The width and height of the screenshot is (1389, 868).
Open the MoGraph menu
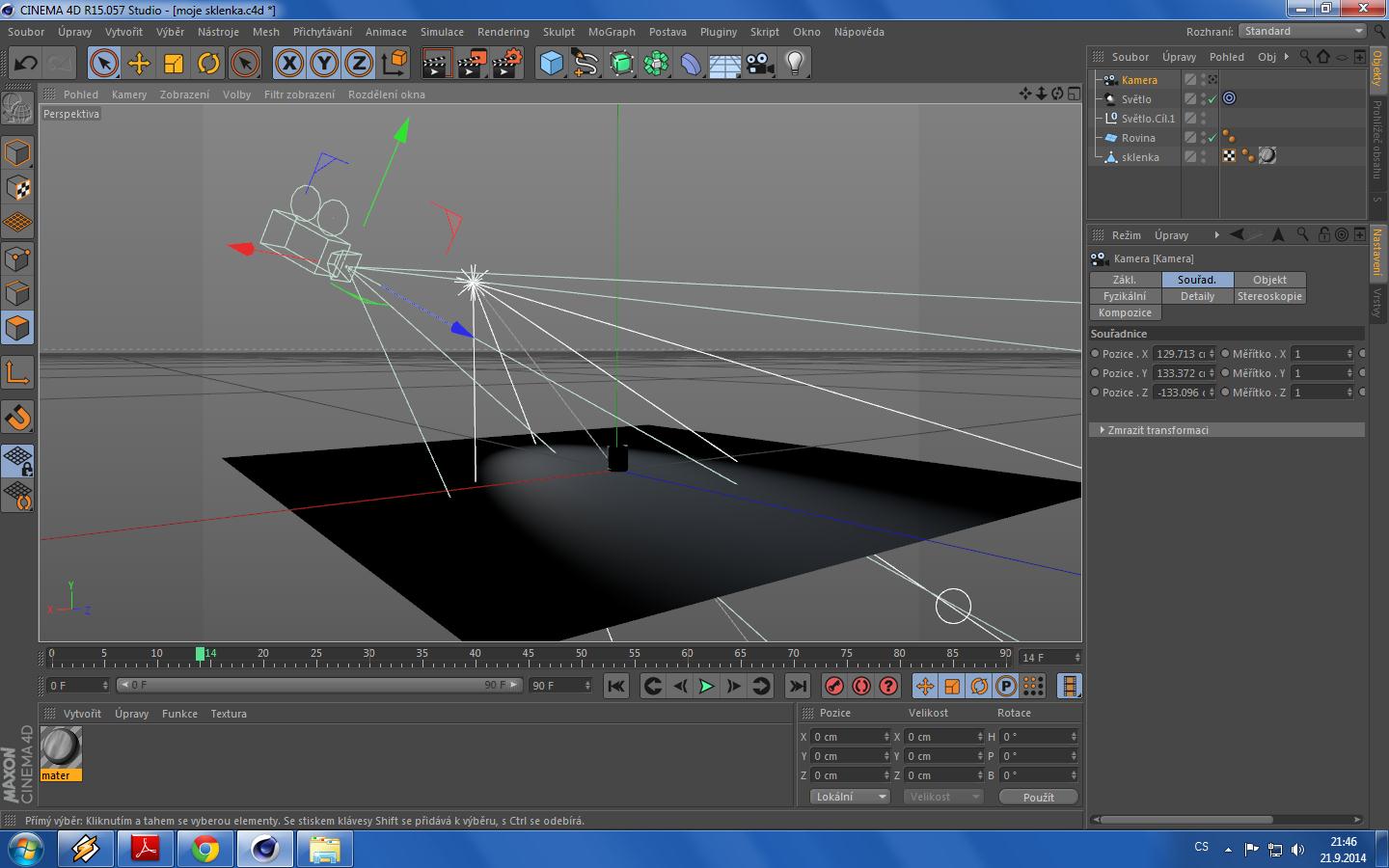coord(612,32)
